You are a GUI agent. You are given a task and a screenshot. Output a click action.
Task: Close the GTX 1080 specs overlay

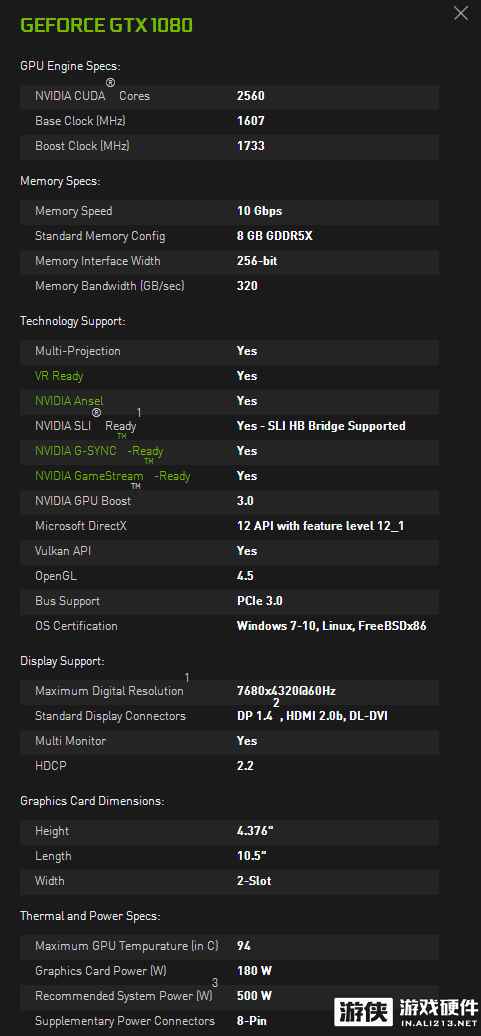coord(461,13)
